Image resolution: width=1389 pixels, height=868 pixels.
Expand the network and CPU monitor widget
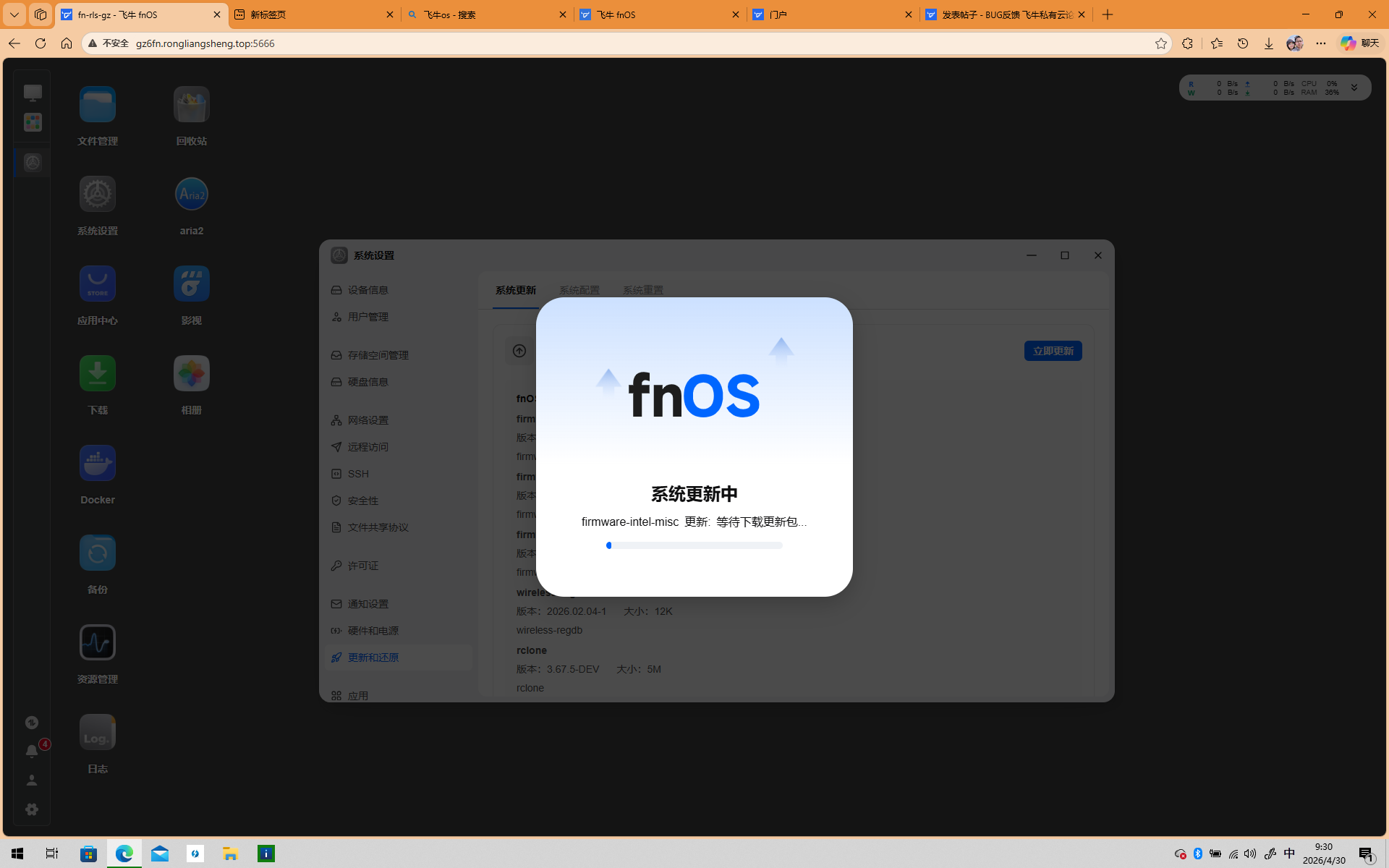(x=1354, y=88)
